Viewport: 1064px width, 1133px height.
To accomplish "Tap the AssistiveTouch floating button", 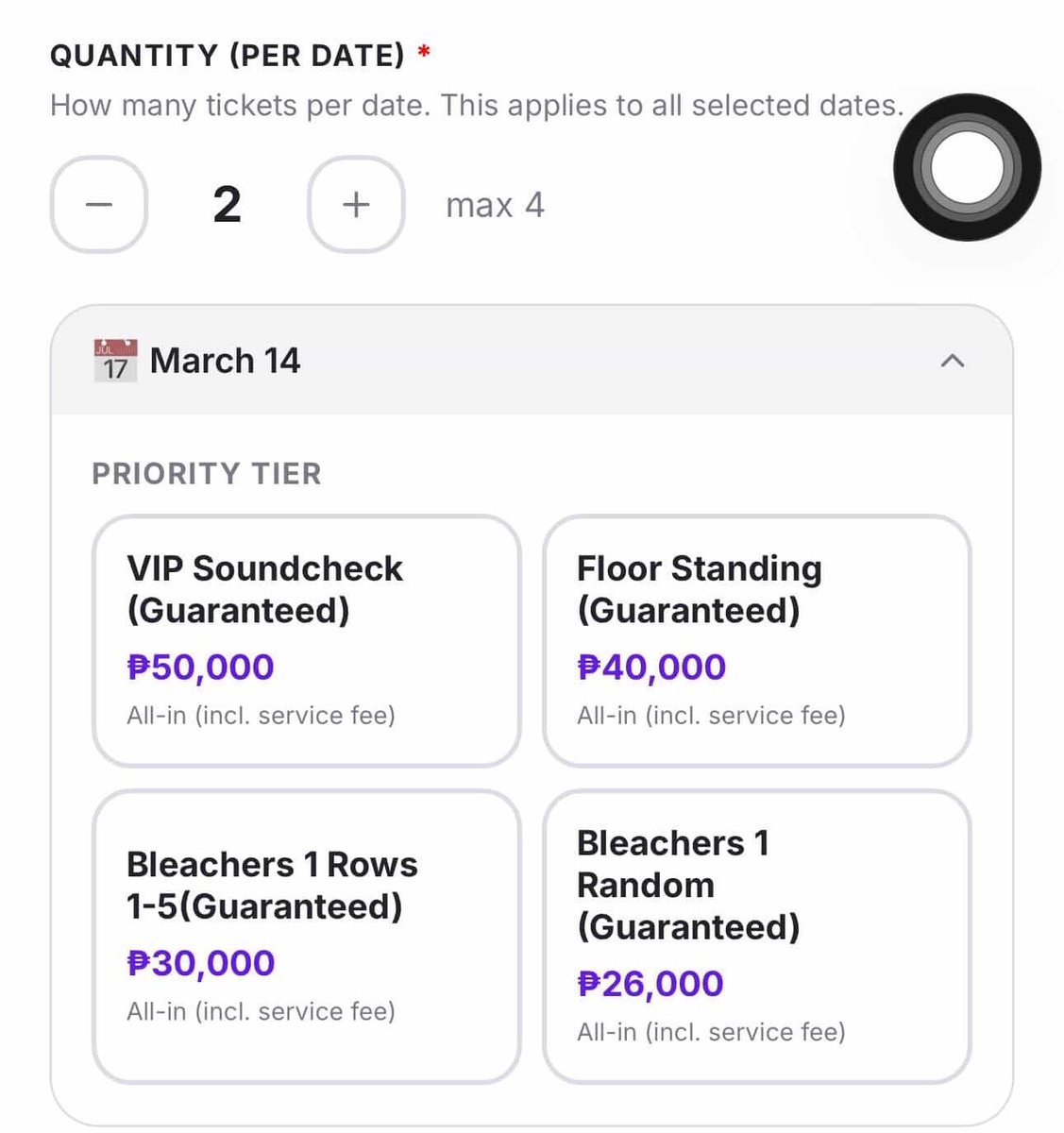I will (x=967, y=167).
